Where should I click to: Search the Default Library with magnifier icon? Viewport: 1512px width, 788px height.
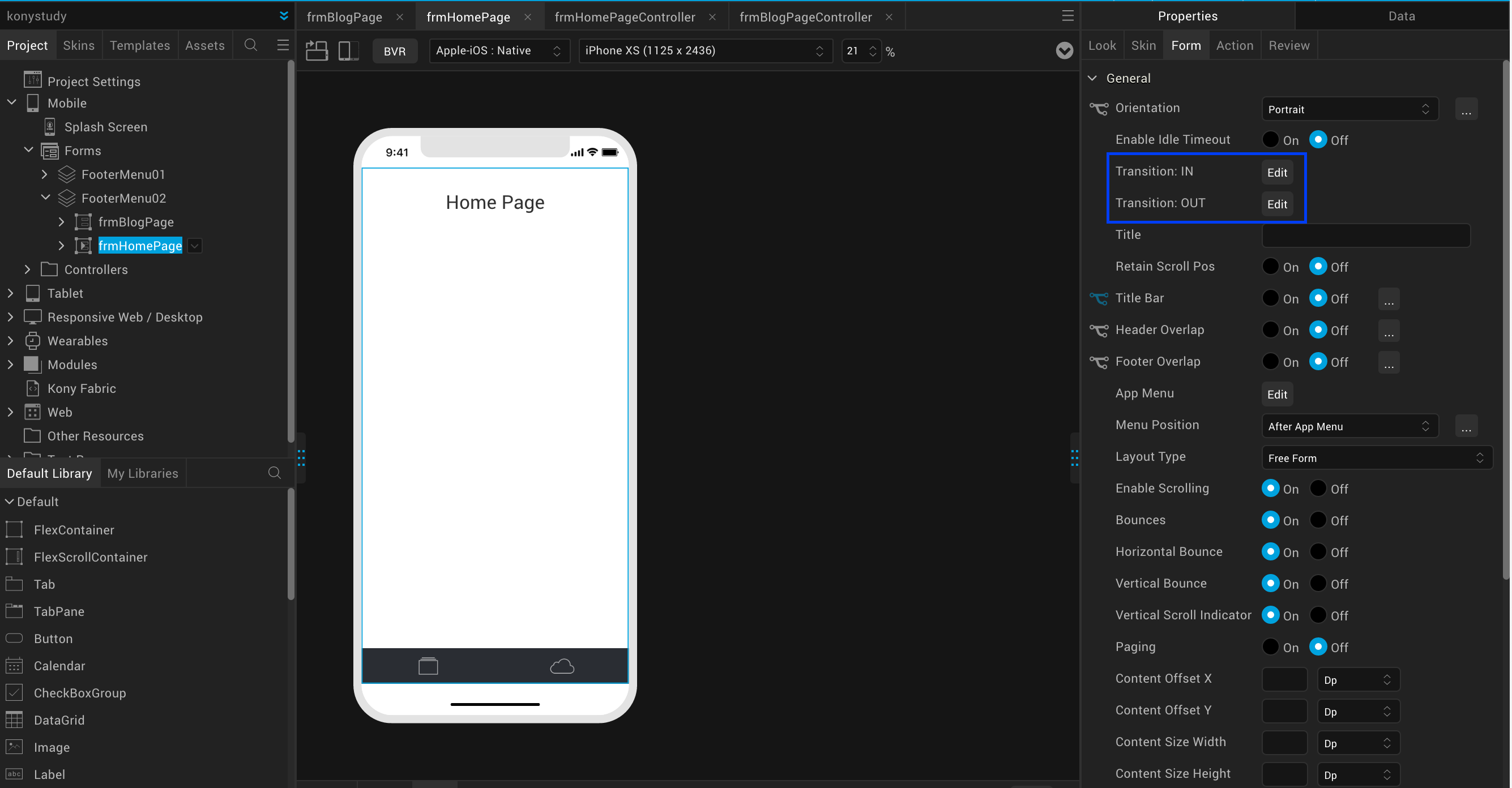[274, 473]
